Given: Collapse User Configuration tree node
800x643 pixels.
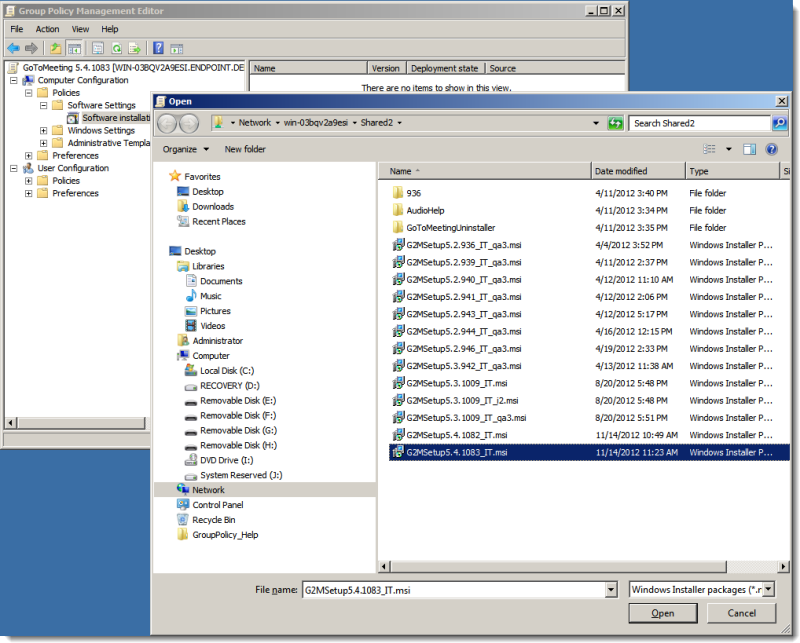Looking at the screenshot, I should click(x=14, y=168).
